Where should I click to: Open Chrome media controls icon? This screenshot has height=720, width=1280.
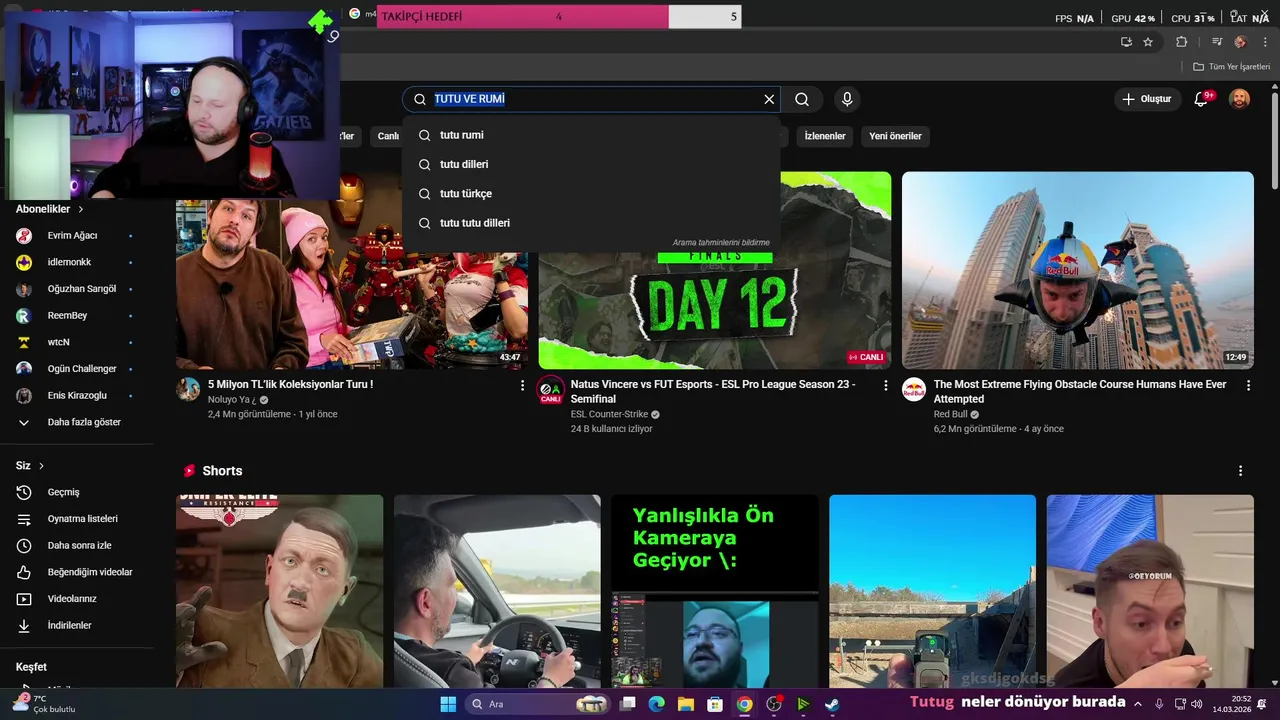pyautogui.click(x=1217, y=42)
